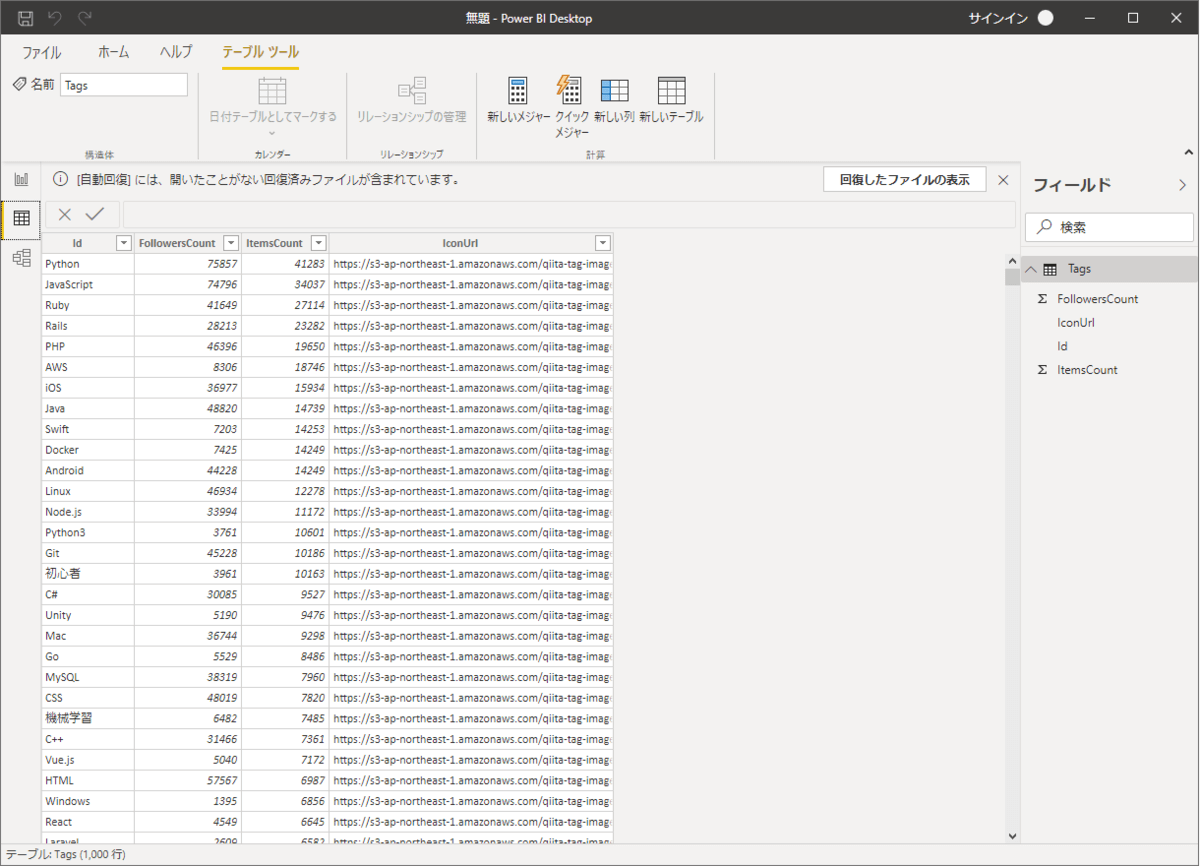
Task: Click the 新しい列 icon
Action: [x=614, y=90]
